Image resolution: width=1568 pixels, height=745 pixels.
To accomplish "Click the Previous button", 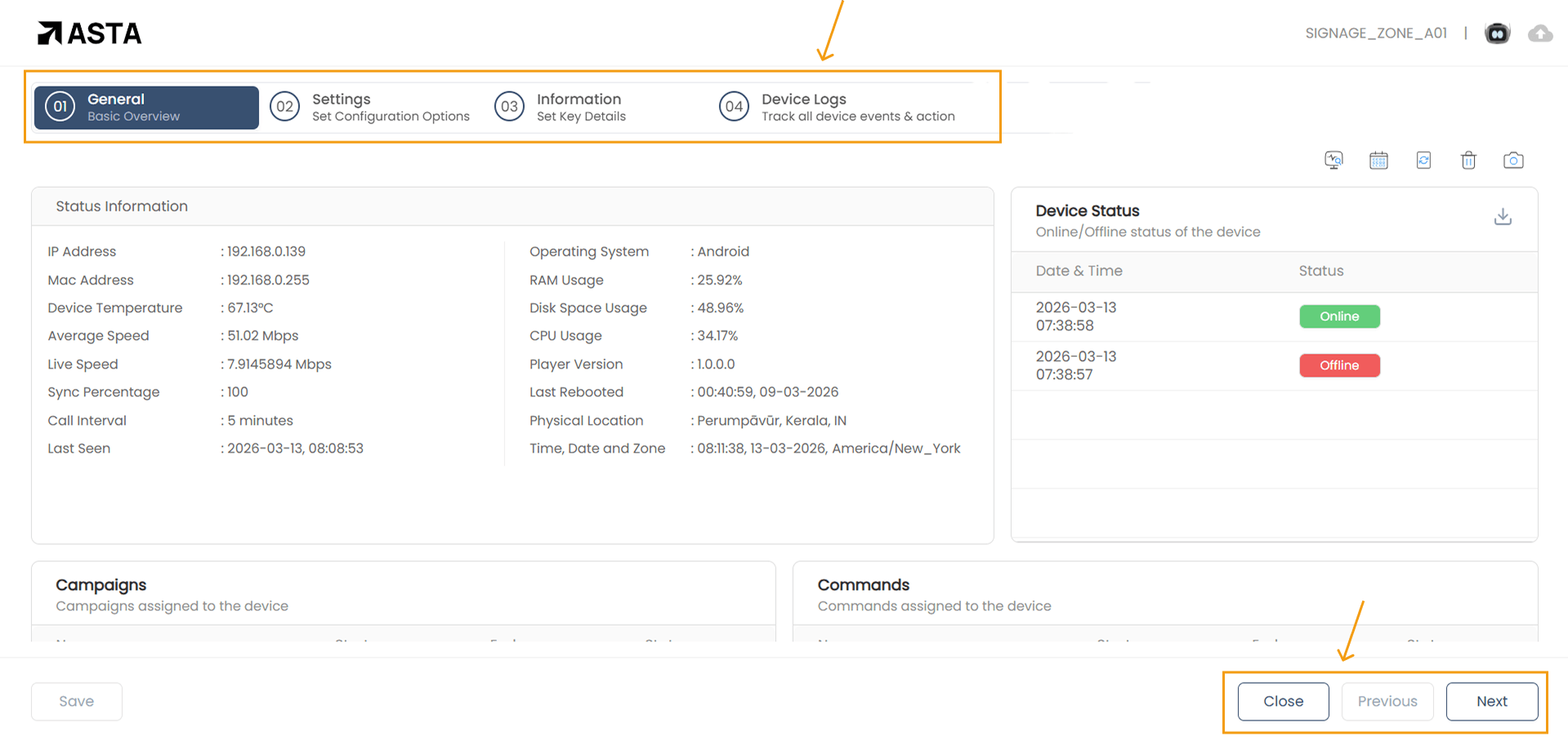I will point(1387,702).
